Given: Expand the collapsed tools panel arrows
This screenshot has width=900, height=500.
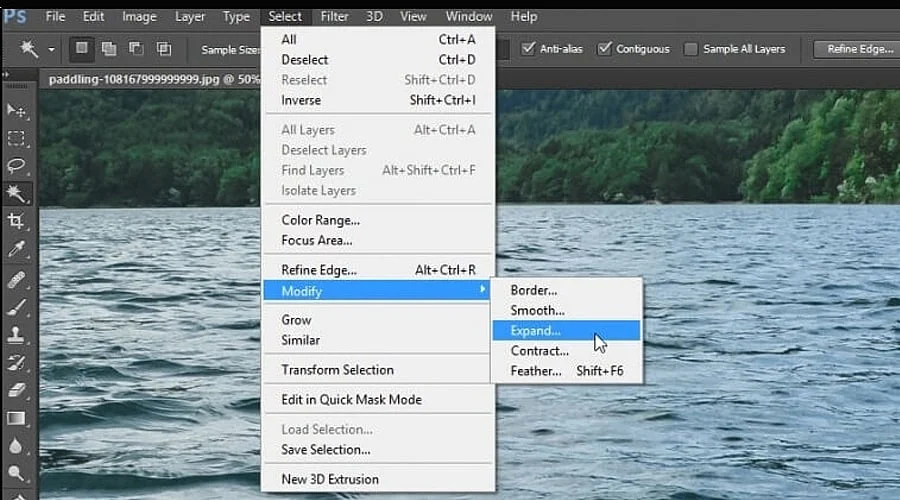Looking at the screenshot, I should click(x=6, y=74).
